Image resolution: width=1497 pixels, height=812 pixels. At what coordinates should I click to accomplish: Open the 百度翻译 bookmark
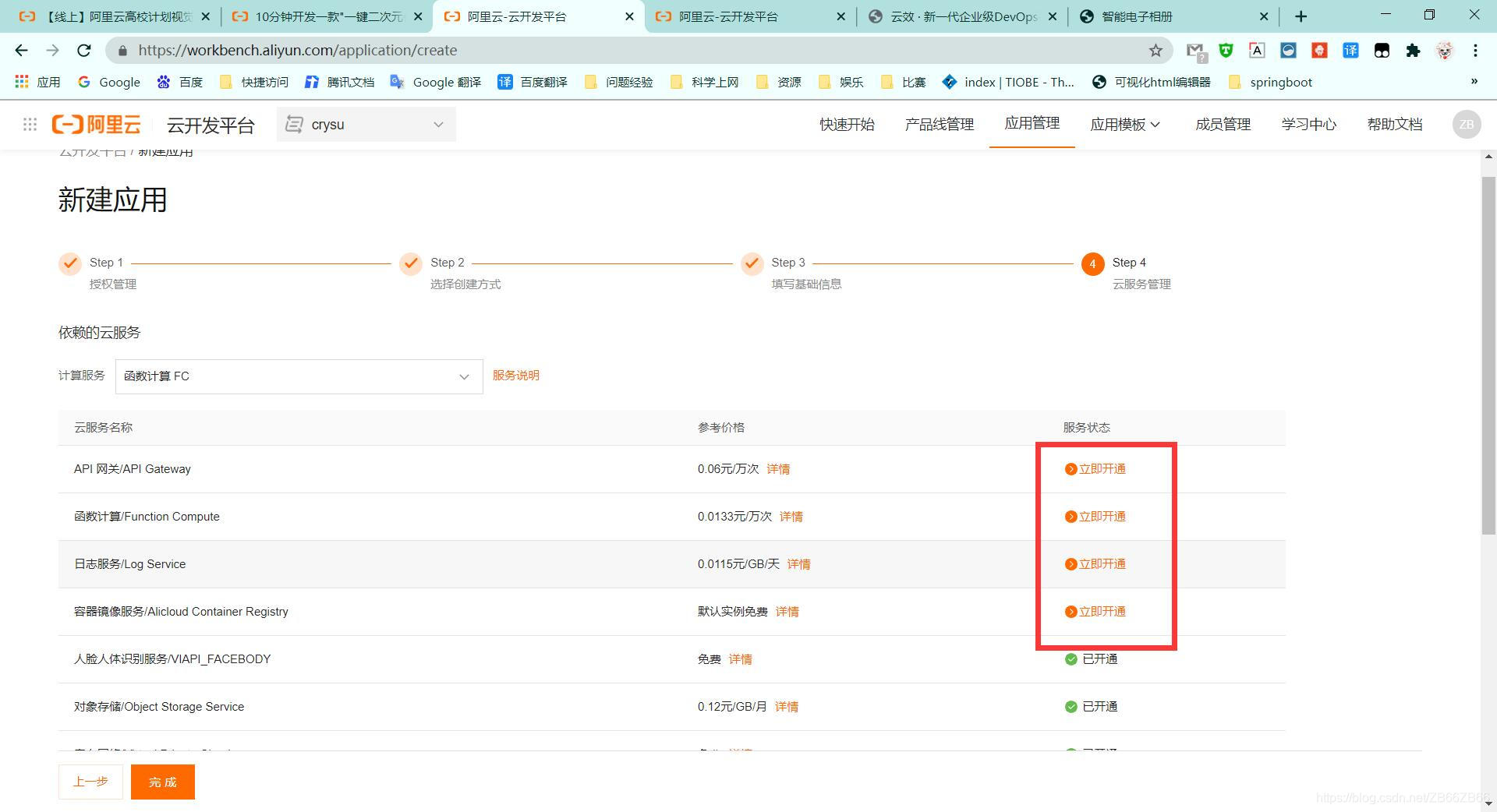coord(533,82)
